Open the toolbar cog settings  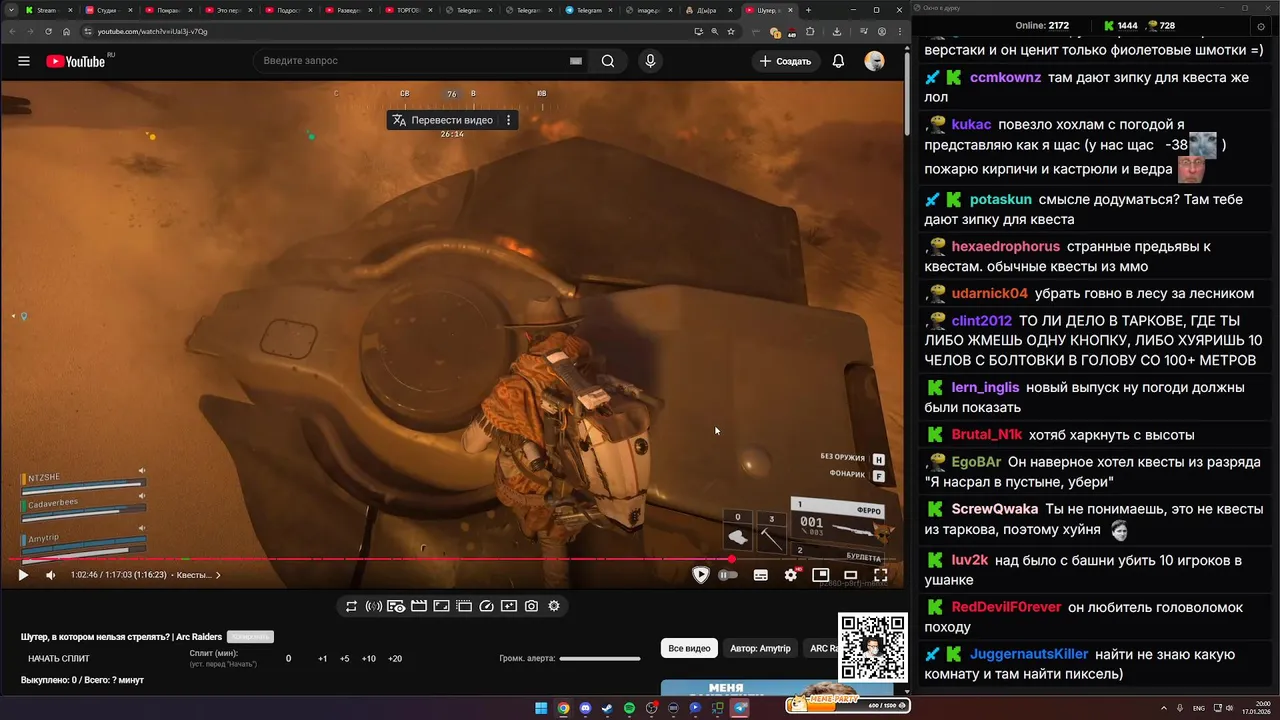(554, 606)
